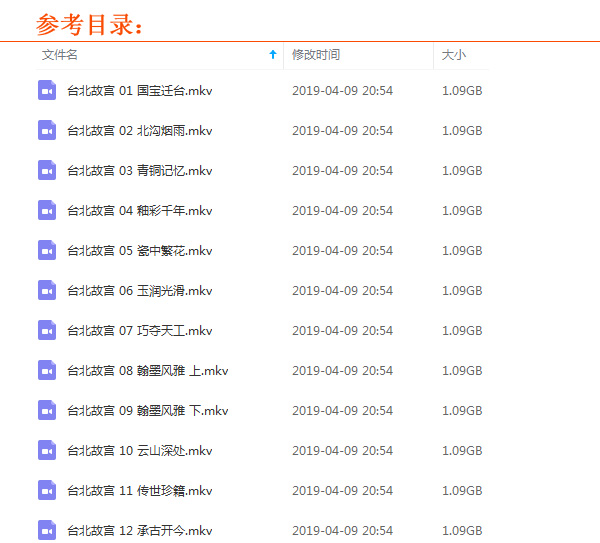600x543 pixels.
Task: Click video icon for 09 翰墨风雅 下.mkv
Action: tap(47, 411)
